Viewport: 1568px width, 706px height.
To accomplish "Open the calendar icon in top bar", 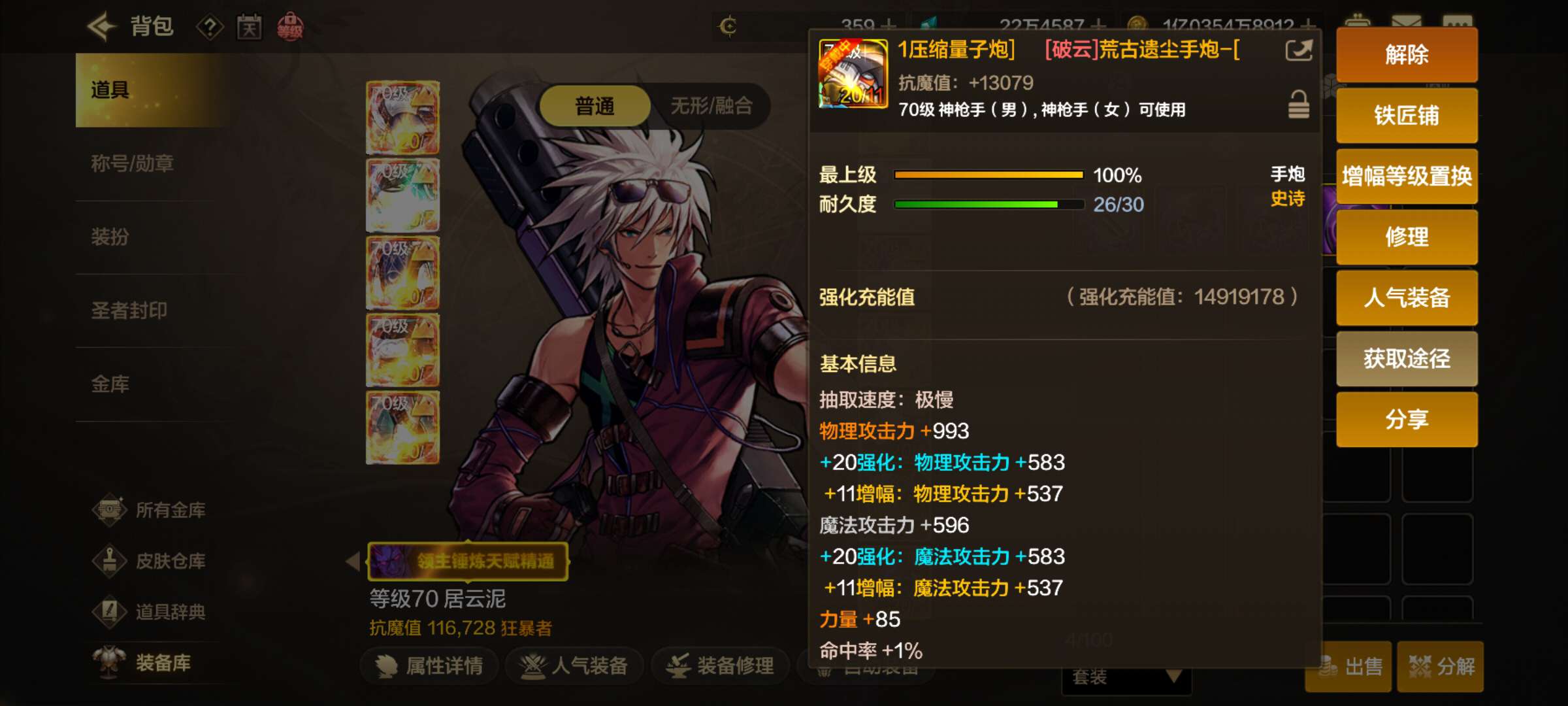I will 249,27.
